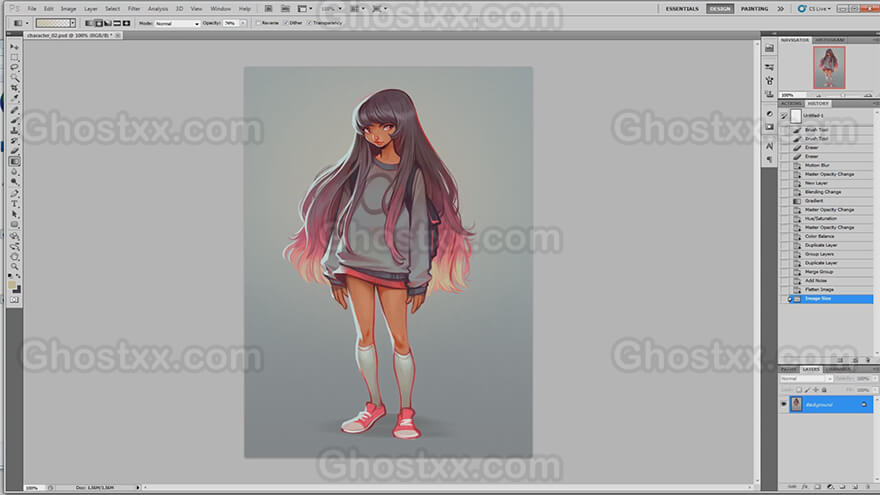Open Character panel icon in dock
Viewport: 880px width, 495px height.
[769, 146]
